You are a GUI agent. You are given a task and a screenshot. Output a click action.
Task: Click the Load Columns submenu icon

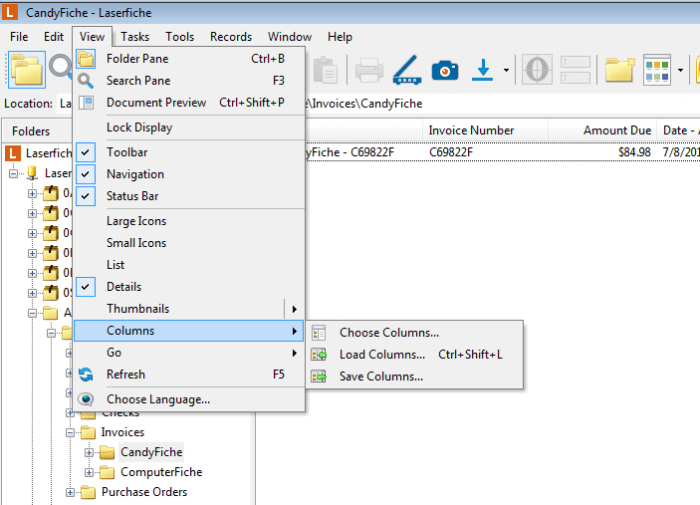click(x=319, y=355)
